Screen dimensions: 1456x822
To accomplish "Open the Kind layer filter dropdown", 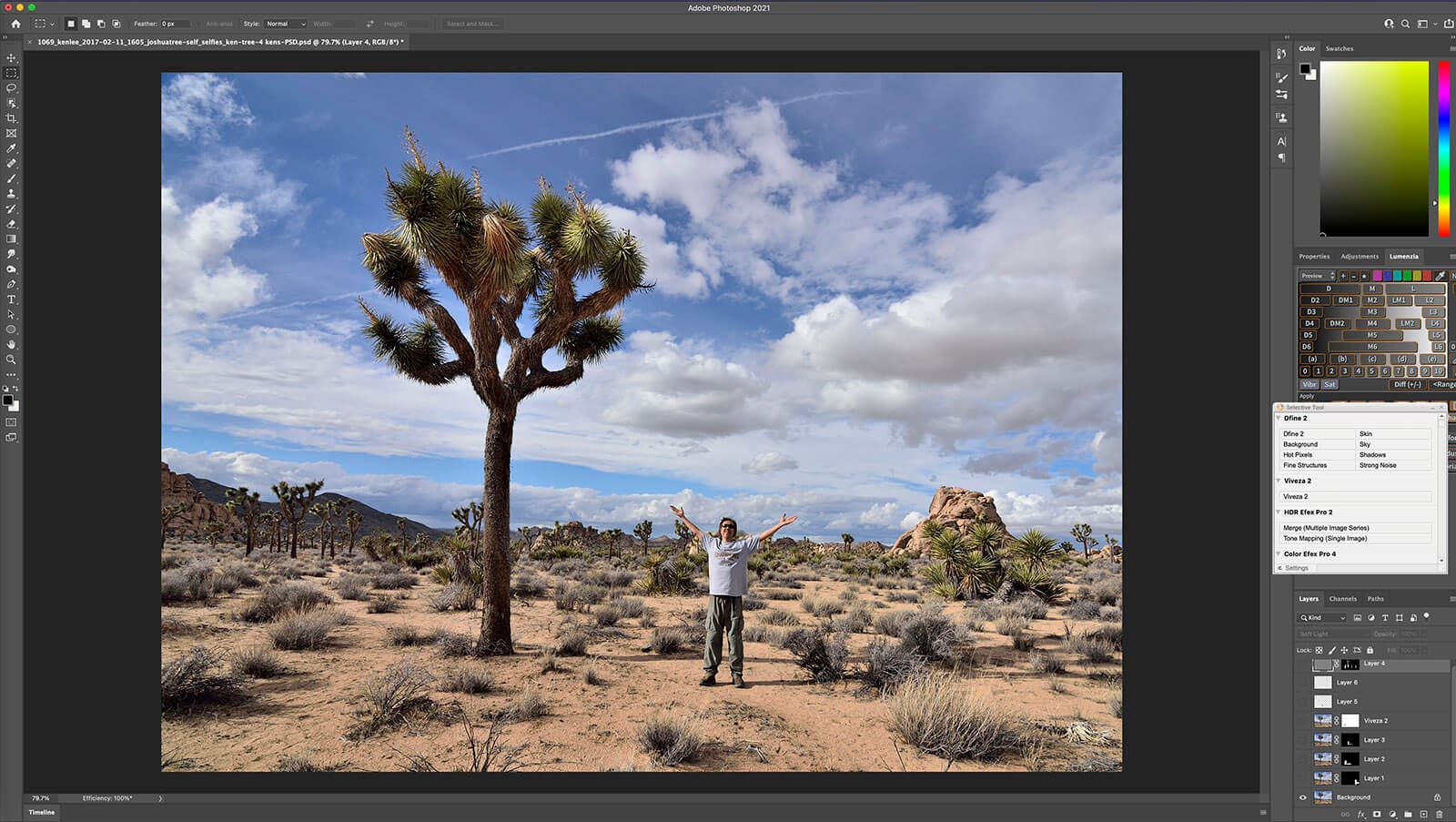I will click(1322, 617).
